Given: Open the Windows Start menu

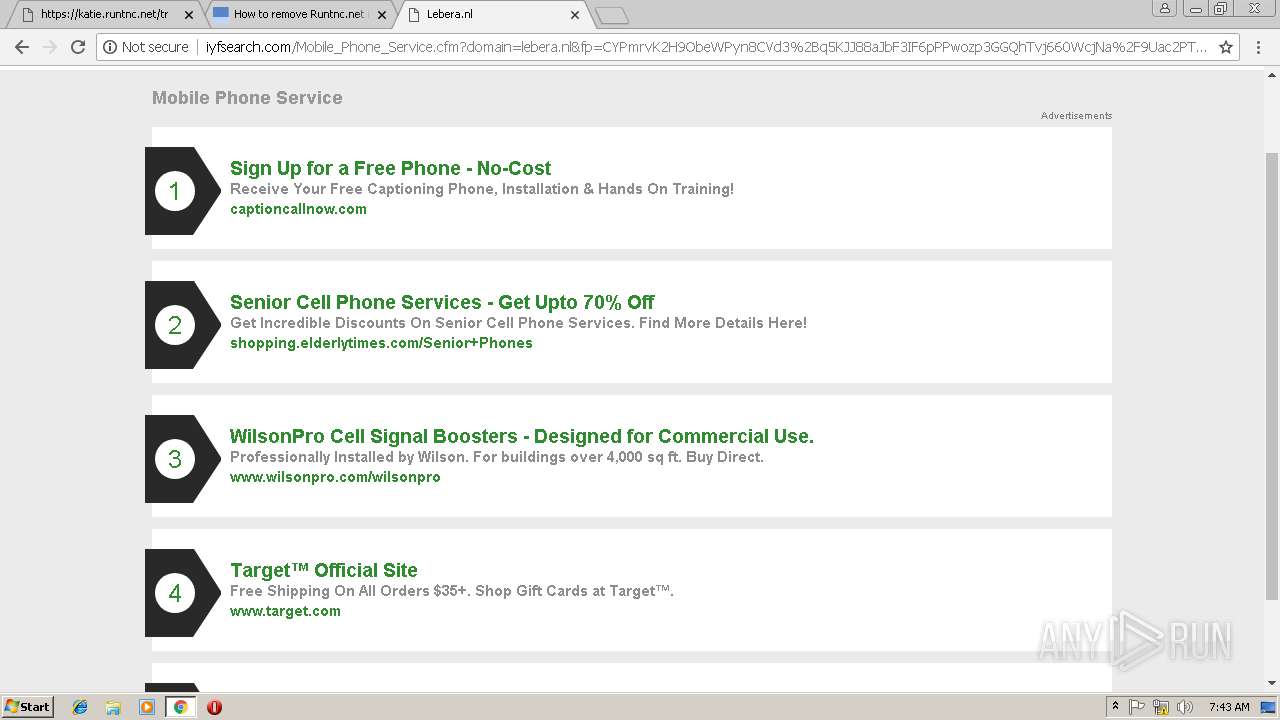Looking at the screenshot, I should [x=27, y=707].
